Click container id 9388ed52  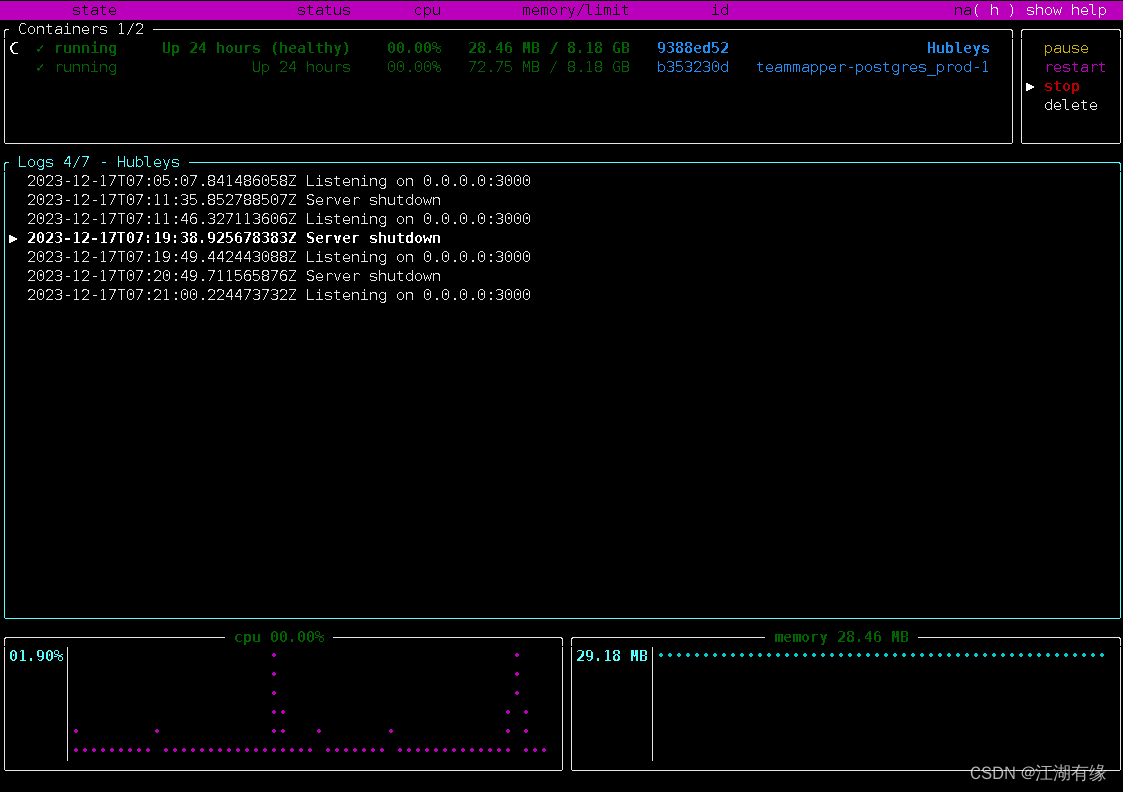693,48
